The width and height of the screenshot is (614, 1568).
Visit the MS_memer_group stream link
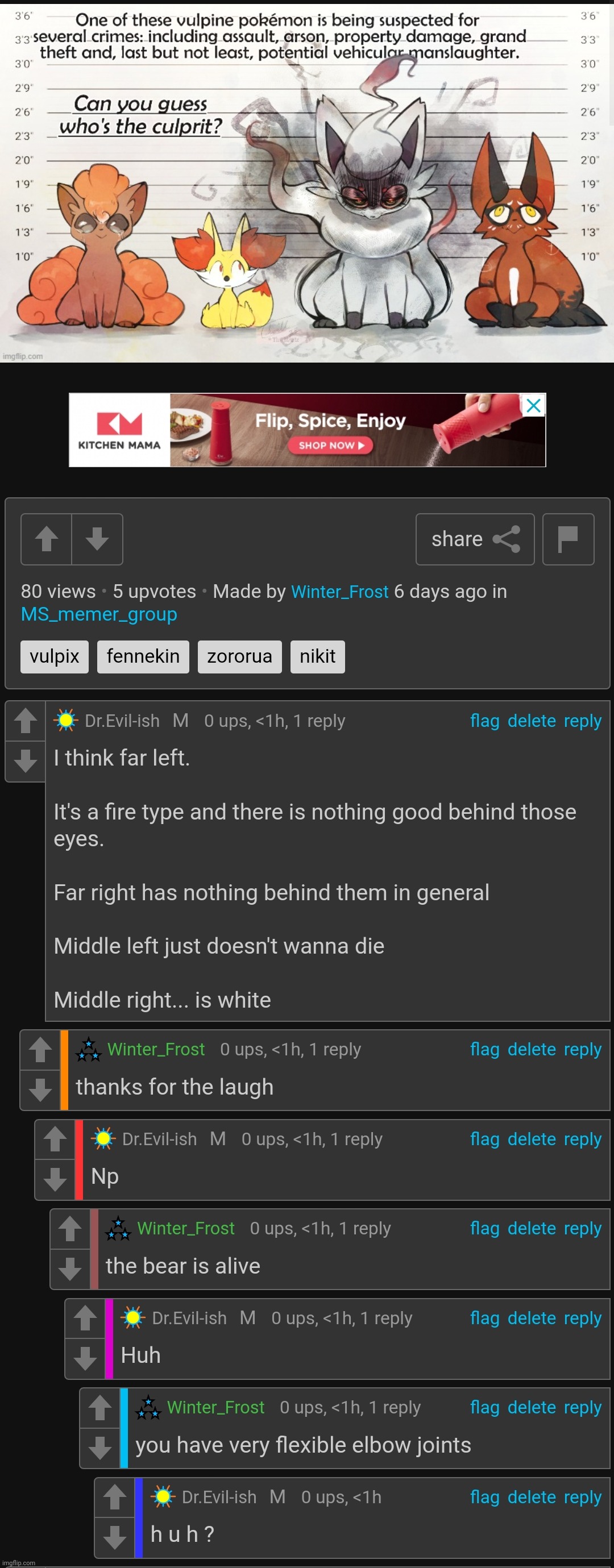pyautogui.click(x=99, y=614)
